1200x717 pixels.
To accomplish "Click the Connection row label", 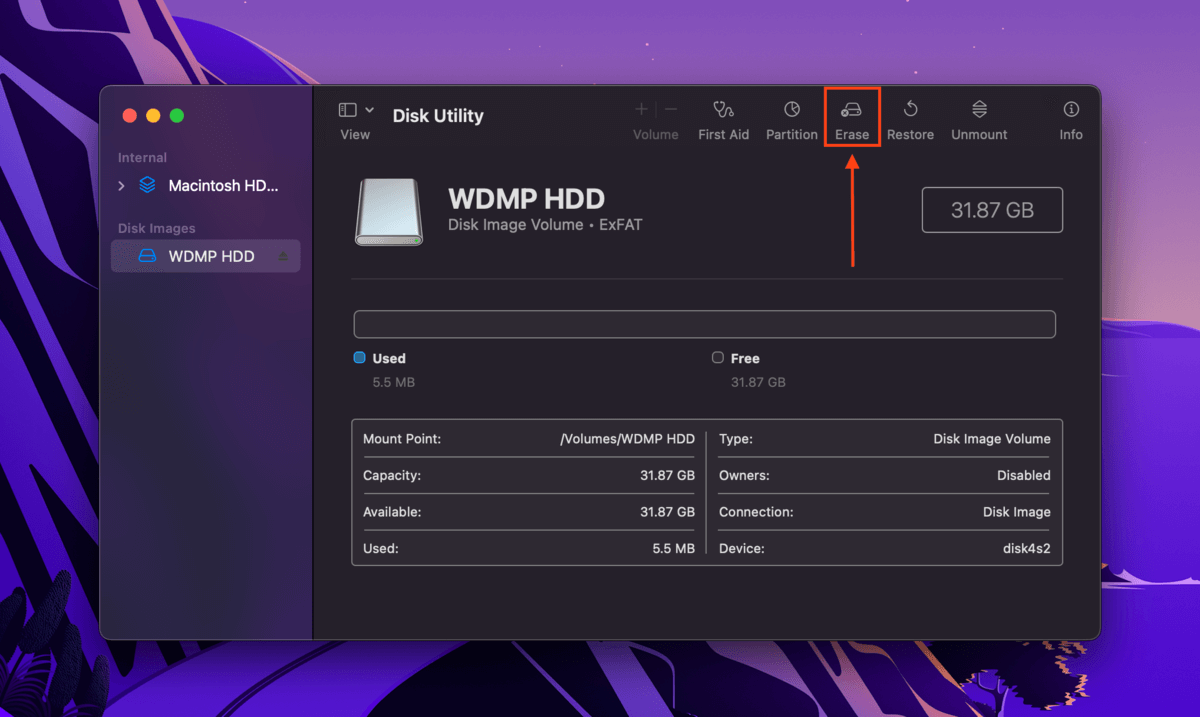I will point(756,512).
